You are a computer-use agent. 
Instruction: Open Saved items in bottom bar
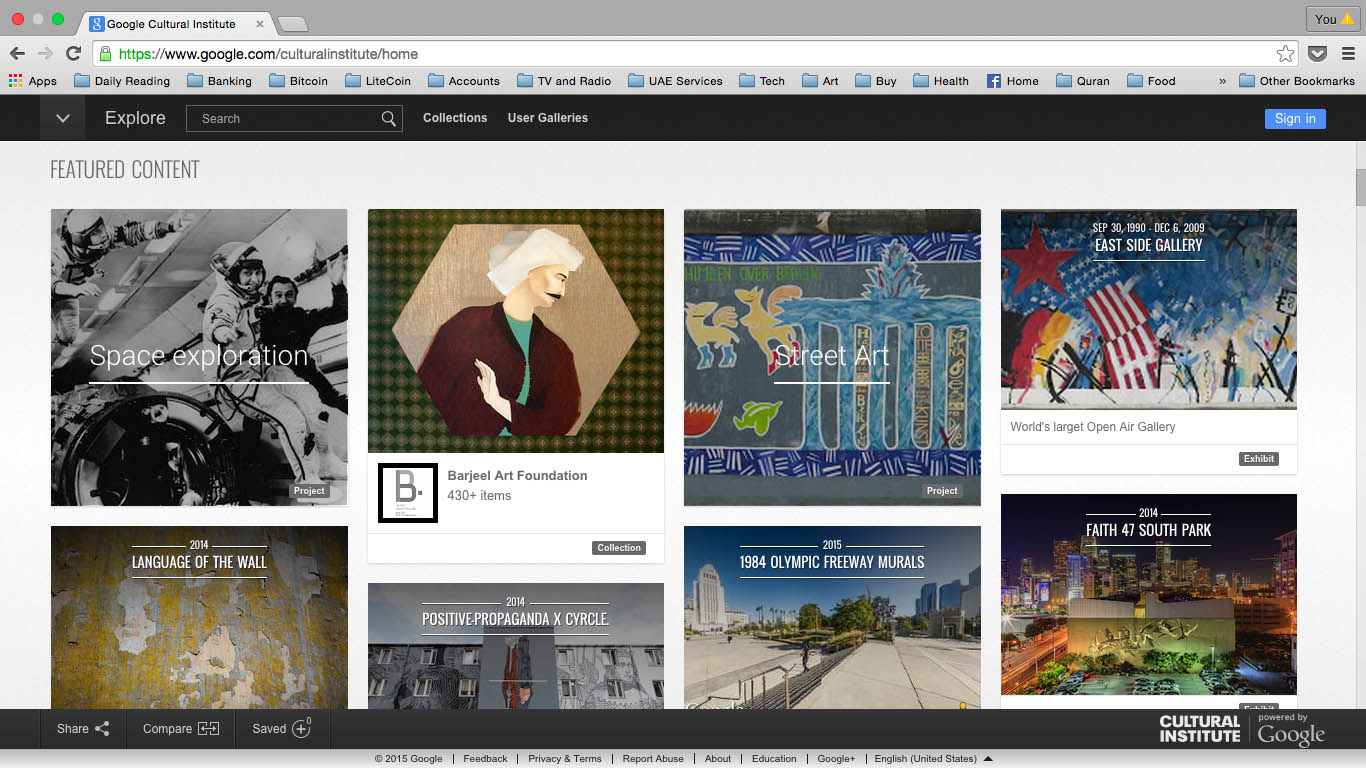coord(282,729)
